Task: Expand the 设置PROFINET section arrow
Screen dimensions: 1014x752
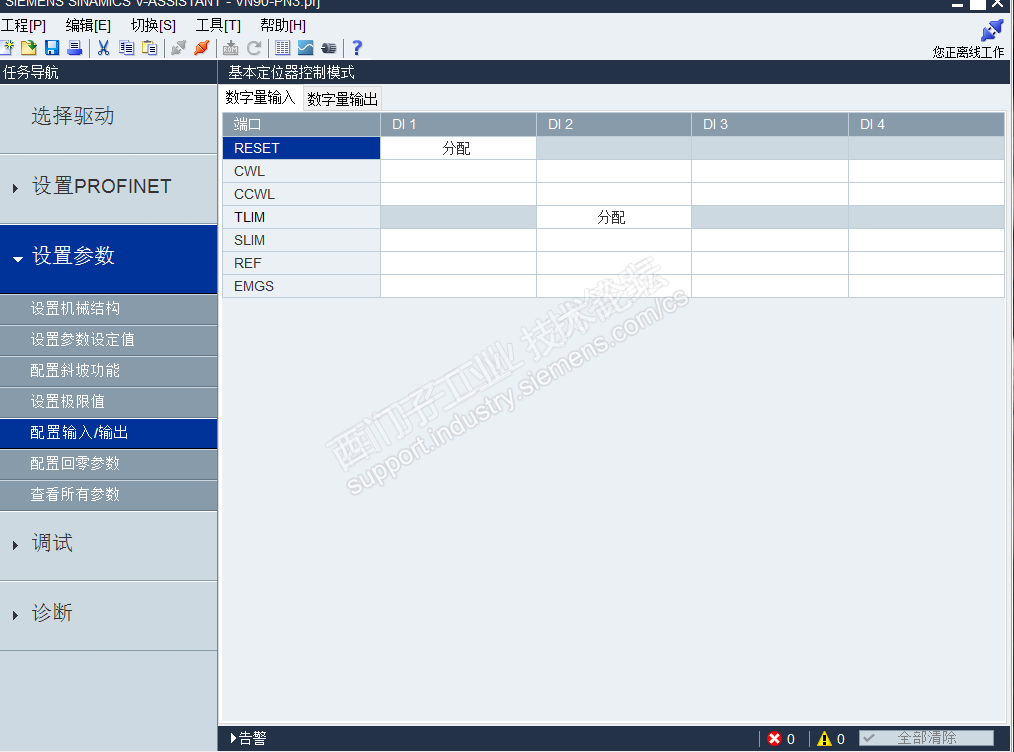Action: click(16, 188)
